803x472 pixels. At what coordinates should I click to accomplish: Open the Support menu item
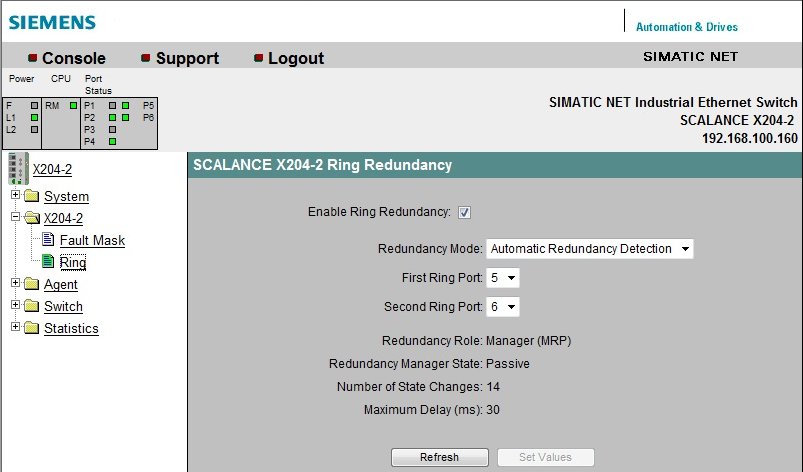[x=187, y=58]
